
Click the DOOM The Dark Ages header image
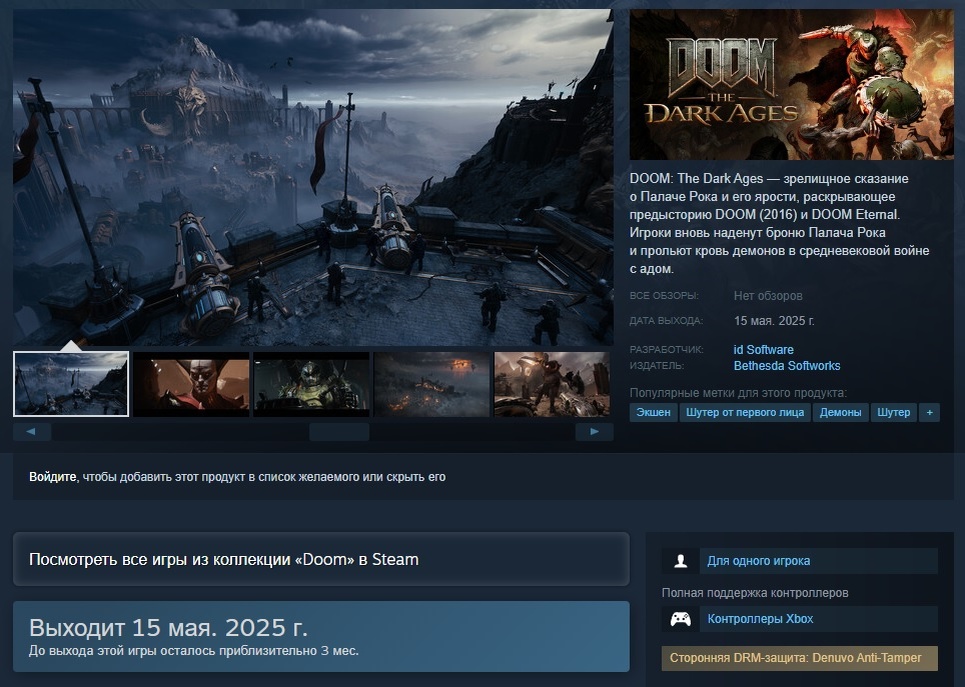791,84
